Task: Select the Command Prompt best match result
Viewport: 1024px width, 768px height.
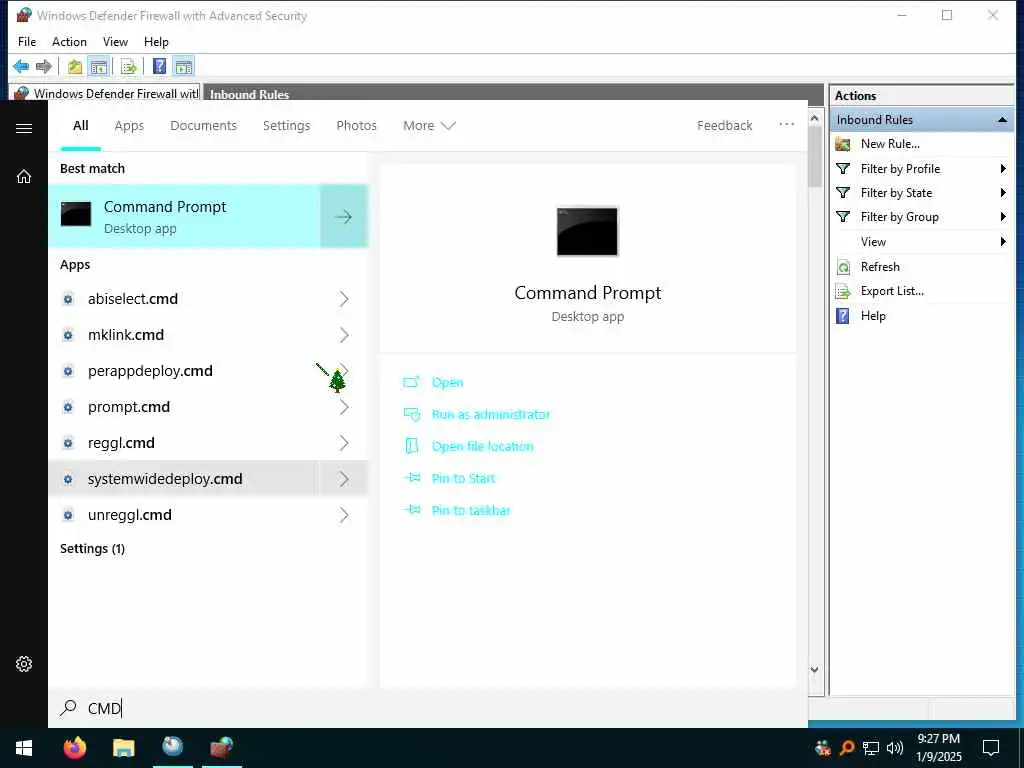Action: pyautogui.click(x=184, y=217)
